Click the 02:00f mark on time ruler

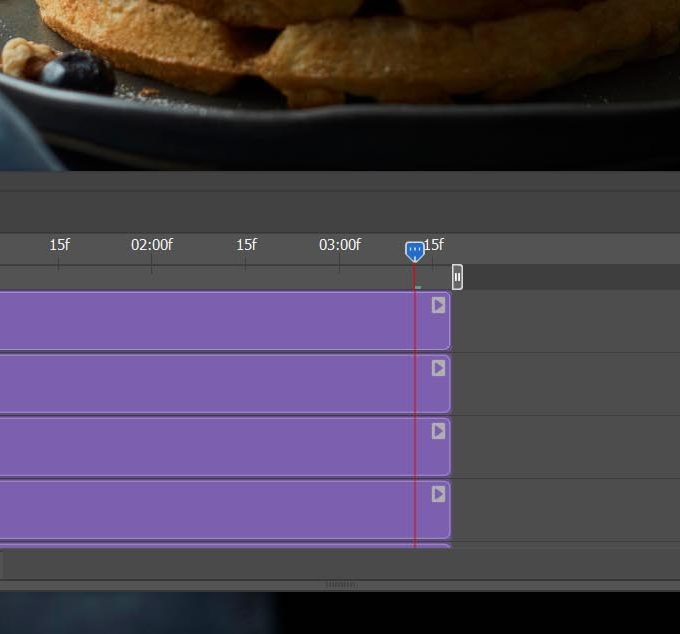(x=152, y=245)
